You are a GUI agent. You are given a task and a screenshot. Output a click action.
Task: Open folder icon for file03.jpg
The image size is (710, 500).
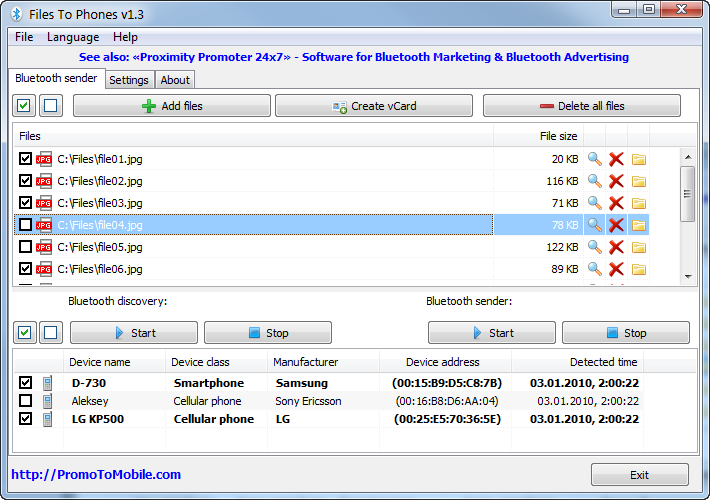point(638,203)
